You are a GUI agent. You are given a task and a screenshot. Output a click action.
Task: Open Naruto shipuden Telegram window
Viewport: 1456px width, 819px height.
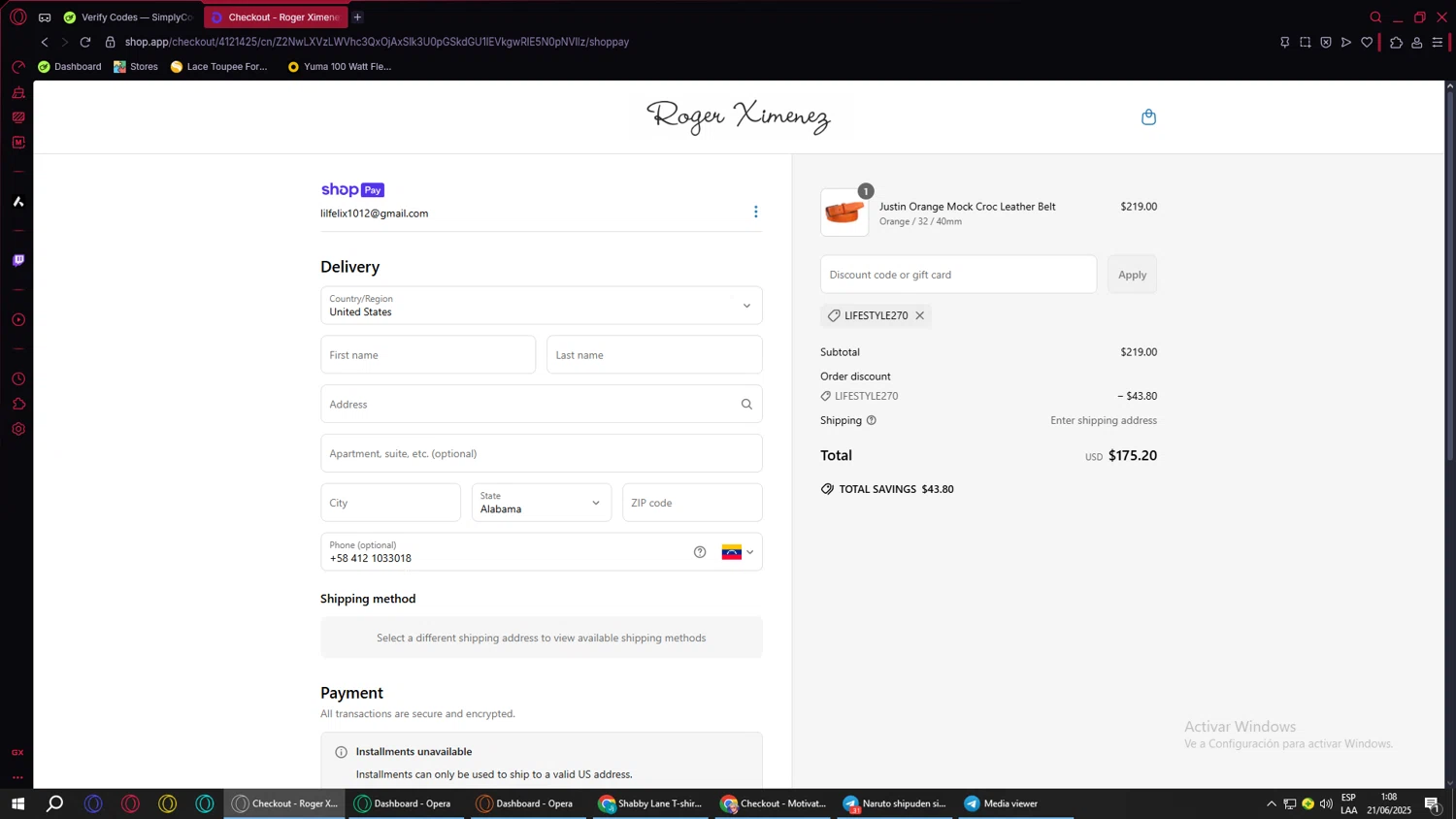coord(895,803)
